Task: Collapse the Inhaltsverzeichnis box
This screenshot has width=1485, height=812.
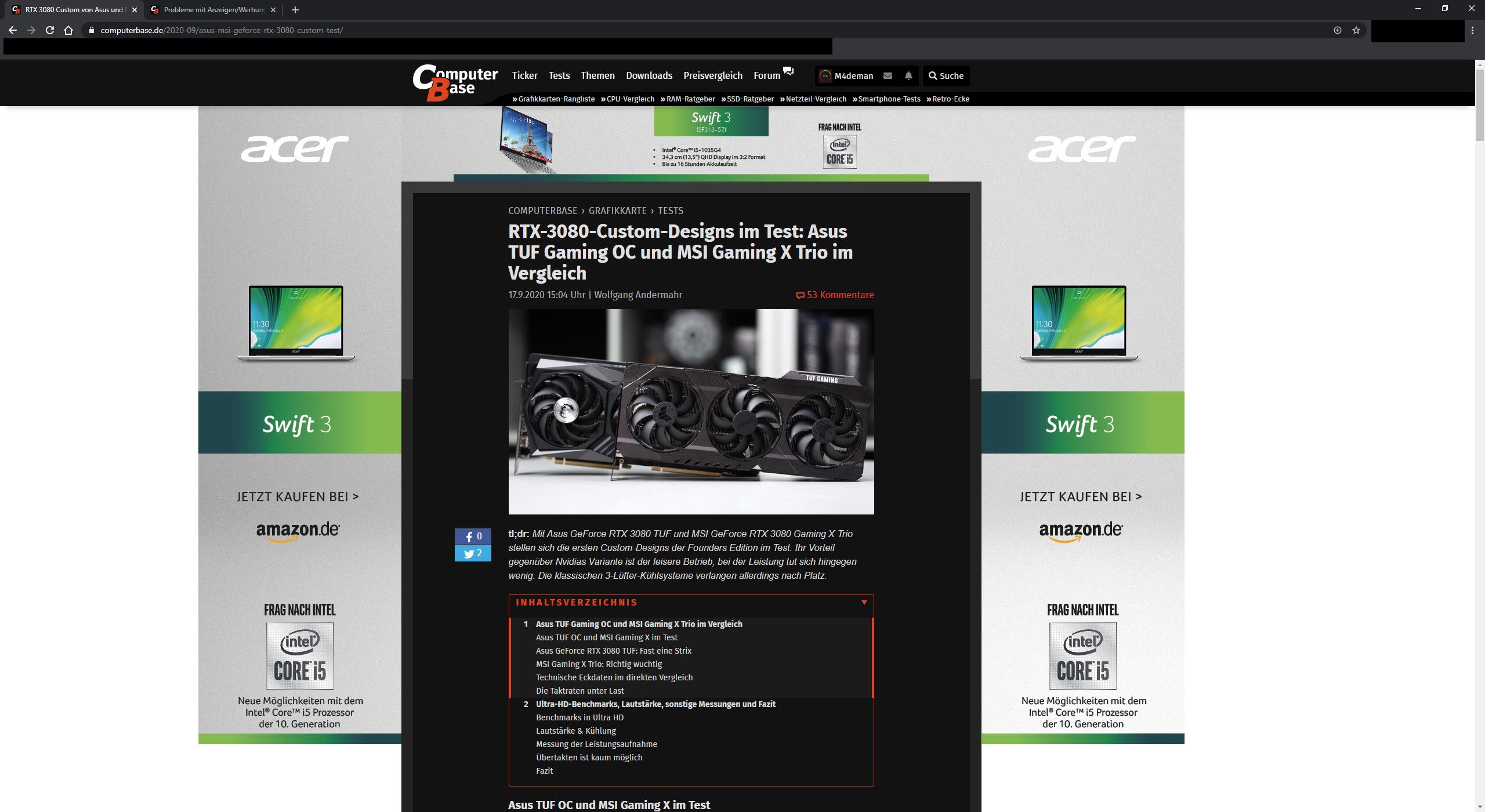Action: click(x=864, y=603)
